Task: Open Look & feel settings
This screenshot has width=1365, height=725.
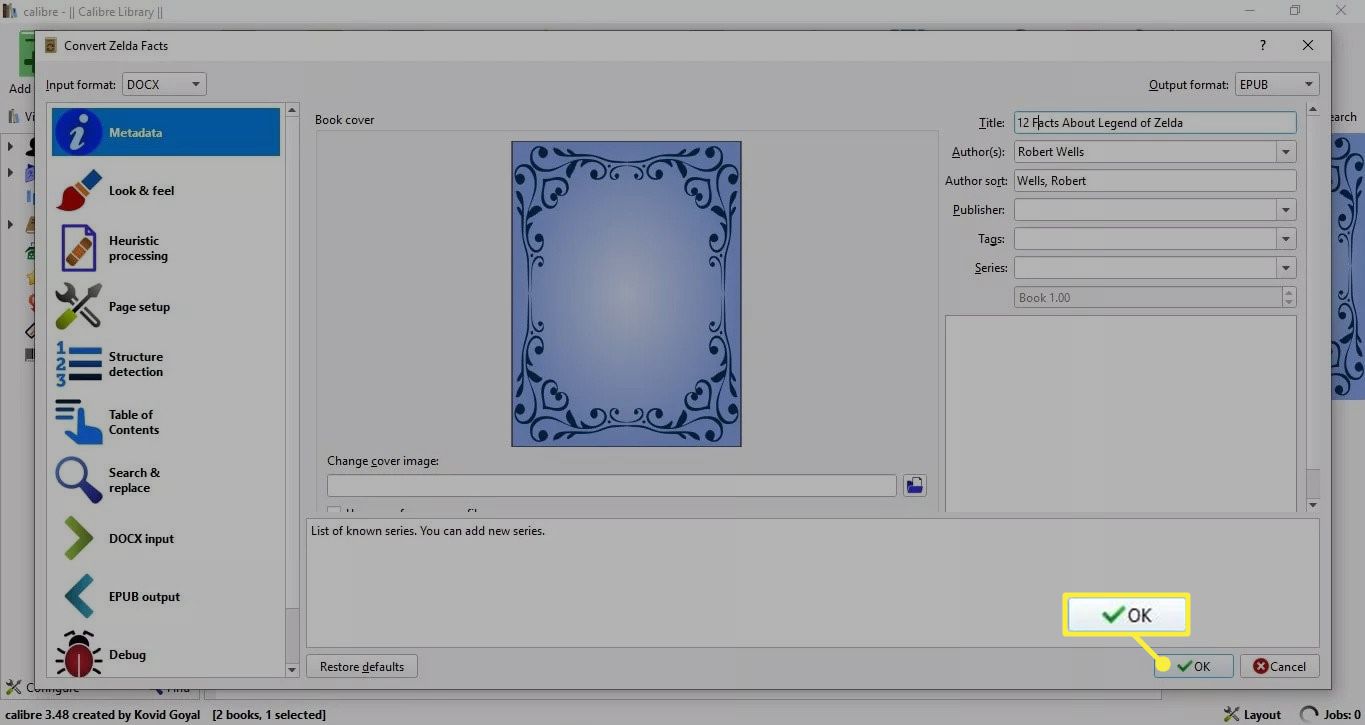Action: click(166, 190)
